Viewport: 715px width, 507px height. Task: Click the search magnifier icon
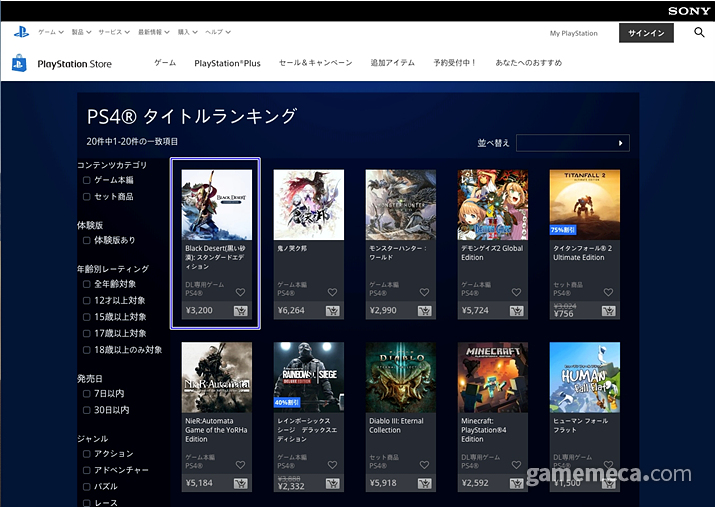(699, 33)
